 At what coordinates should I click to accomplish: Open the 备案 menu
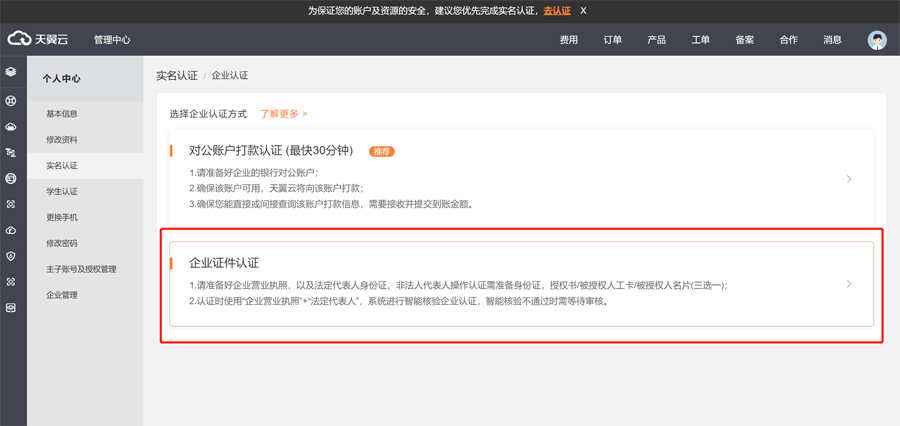coord(744,40)
